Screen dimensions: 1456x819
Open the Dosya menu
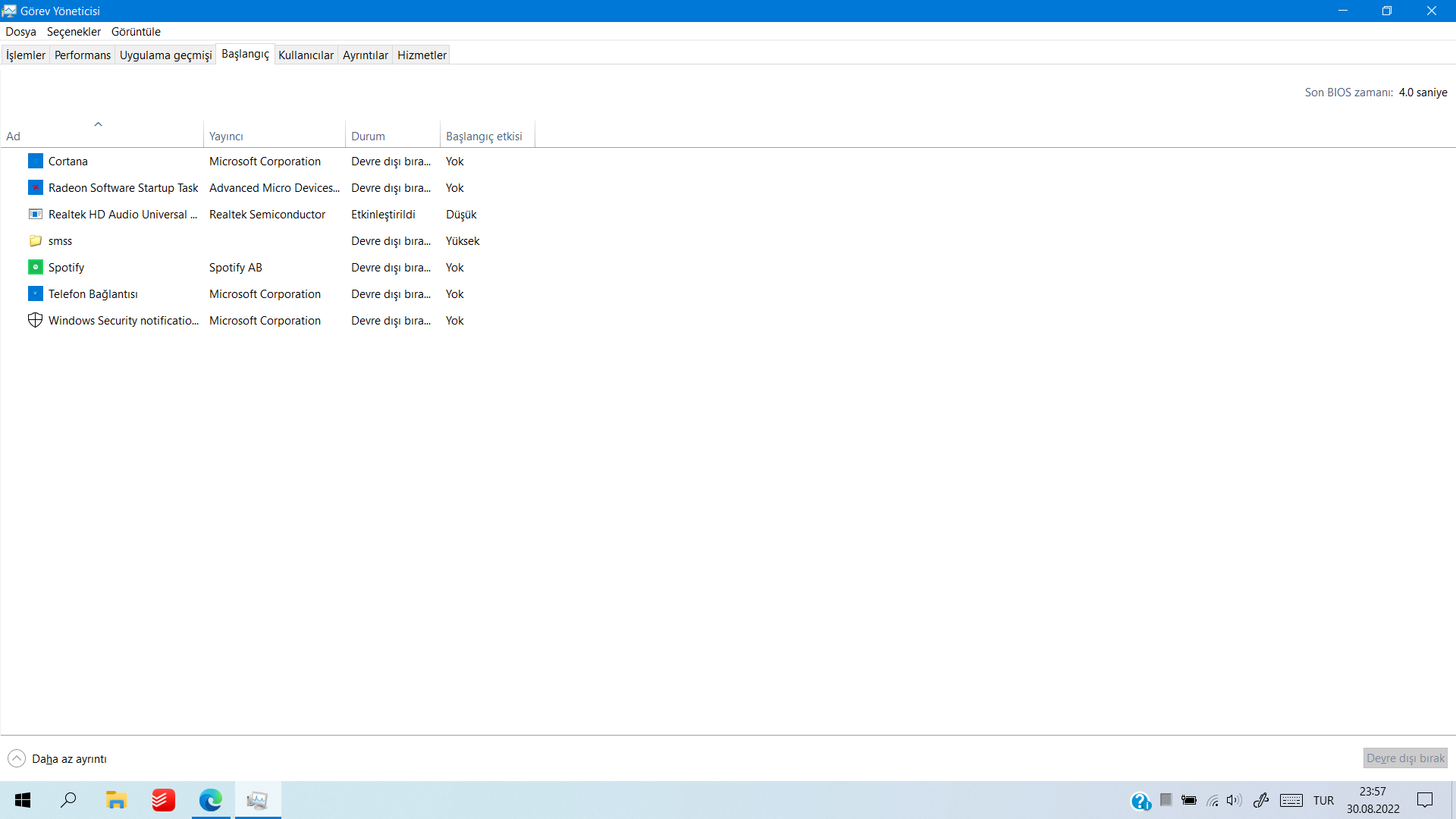coord(20,32)
